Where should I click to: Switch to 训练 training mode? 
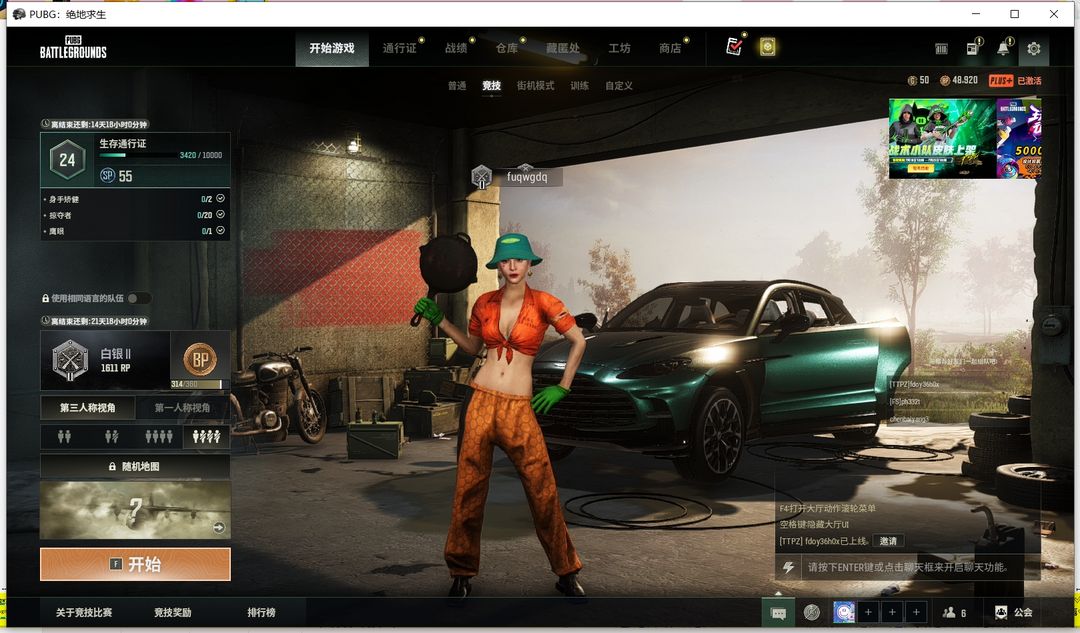579,86
